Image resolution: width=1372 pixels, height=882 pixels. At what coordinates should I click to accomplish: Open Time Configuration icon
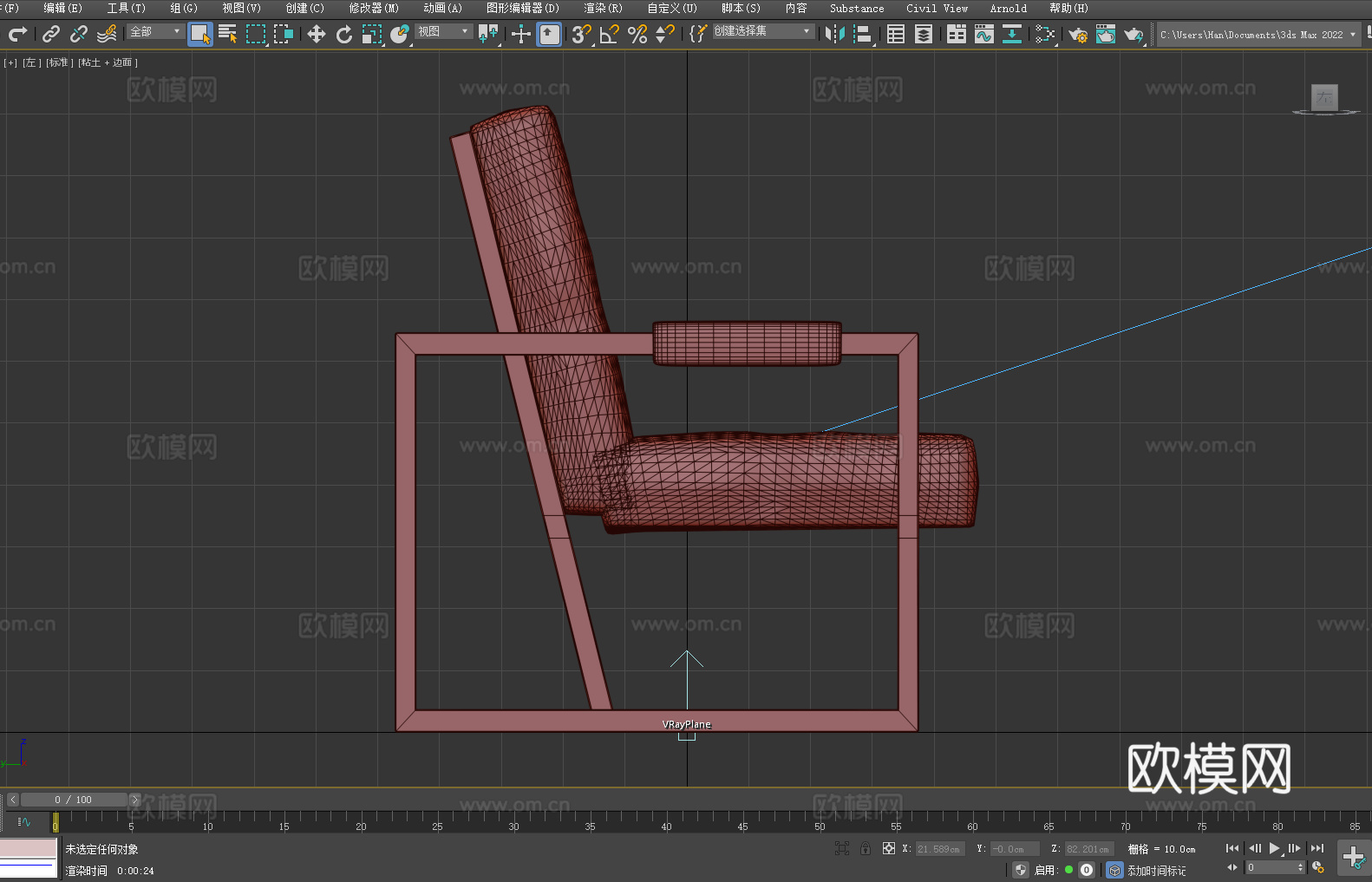click(1318, 867)
